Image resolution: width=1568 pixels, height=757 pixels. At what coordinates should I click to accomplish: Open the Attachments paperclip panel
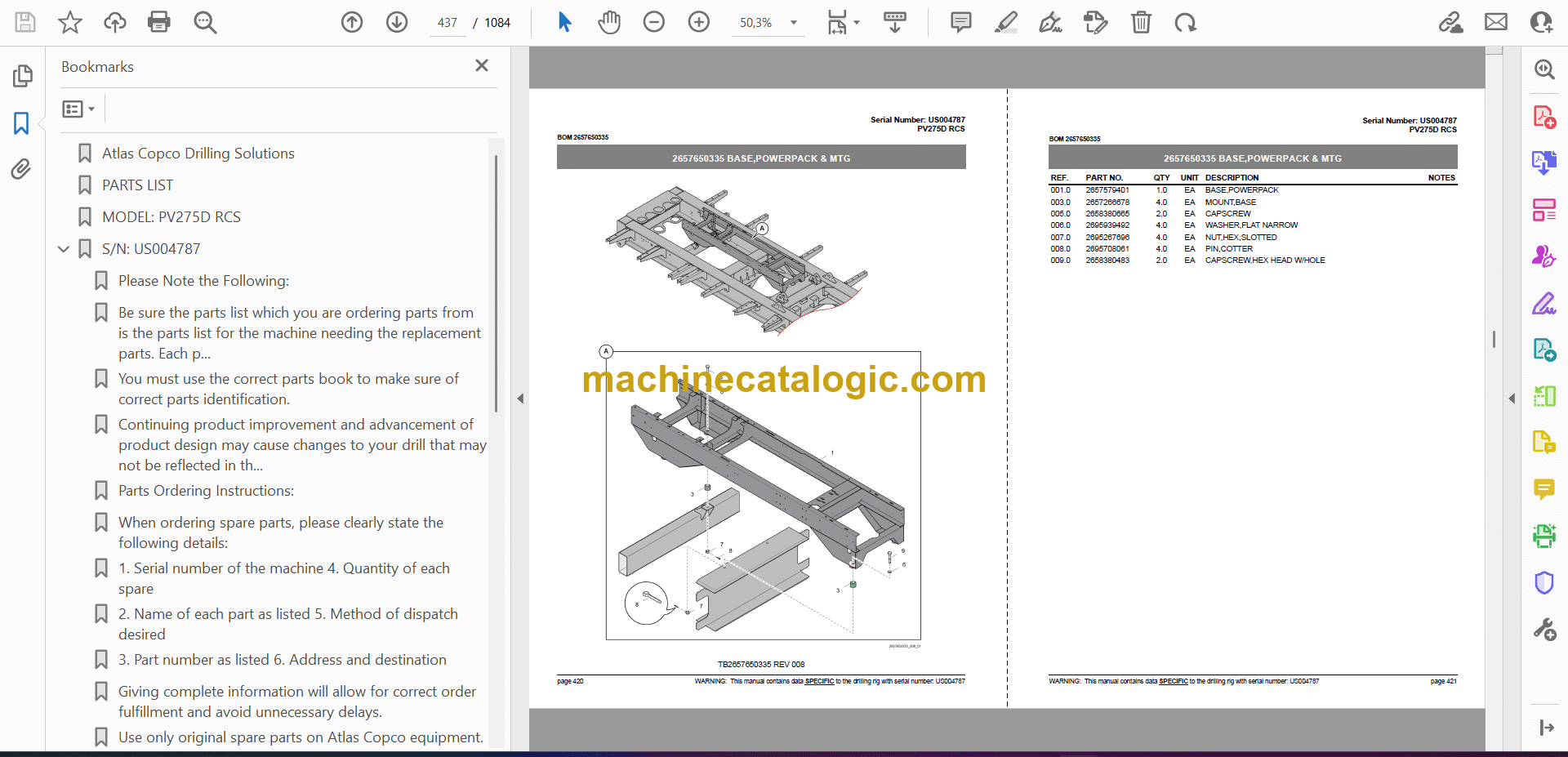21,169
